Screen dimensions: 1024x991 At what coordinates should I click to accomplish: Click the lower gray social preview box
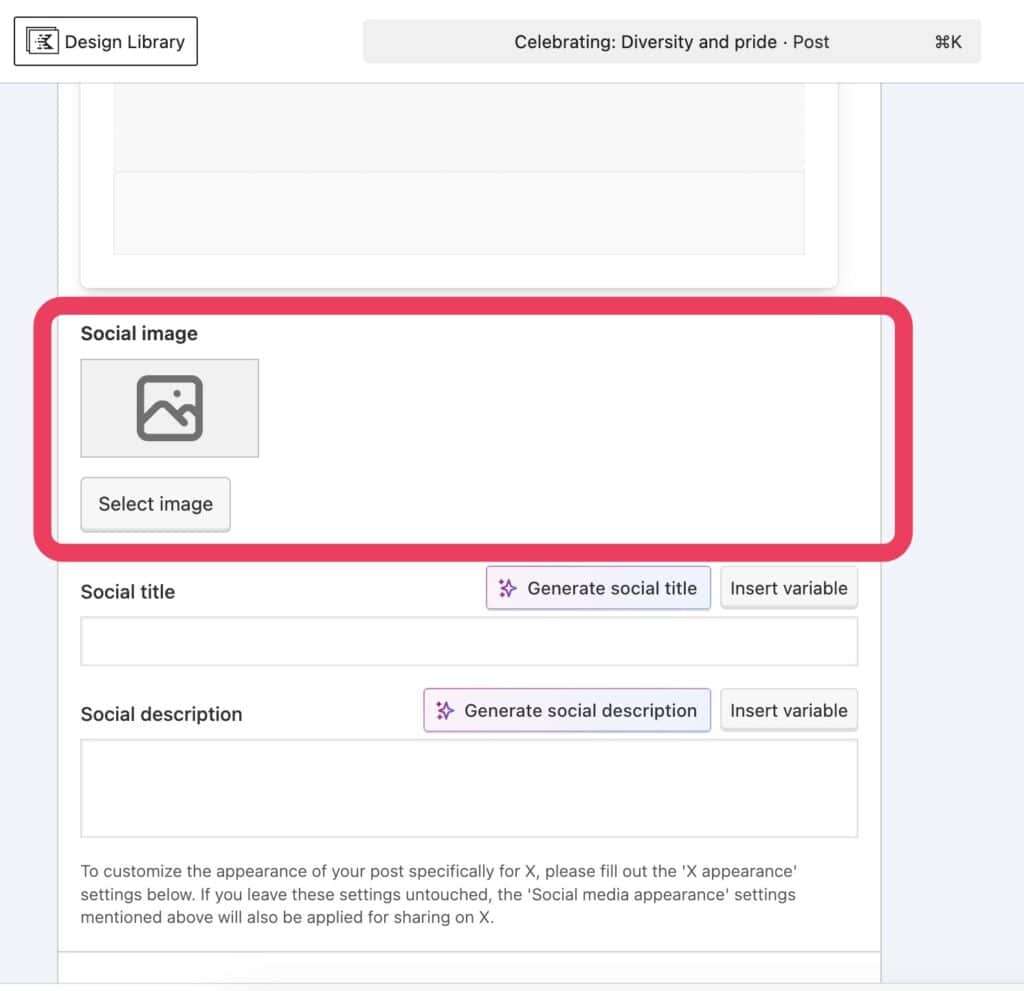click(458, 213)
